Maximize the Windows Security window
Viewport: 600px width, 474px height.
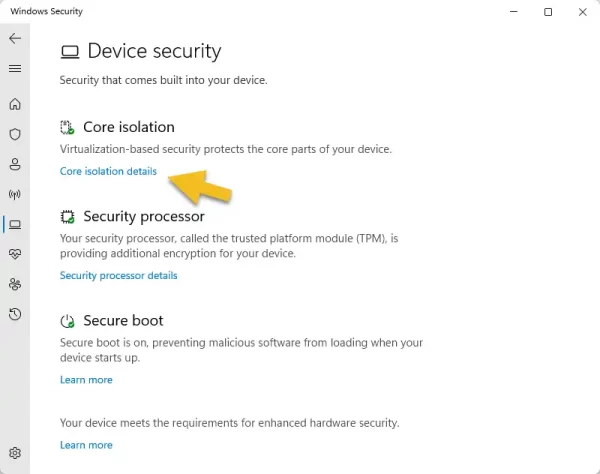pos(548,12)
